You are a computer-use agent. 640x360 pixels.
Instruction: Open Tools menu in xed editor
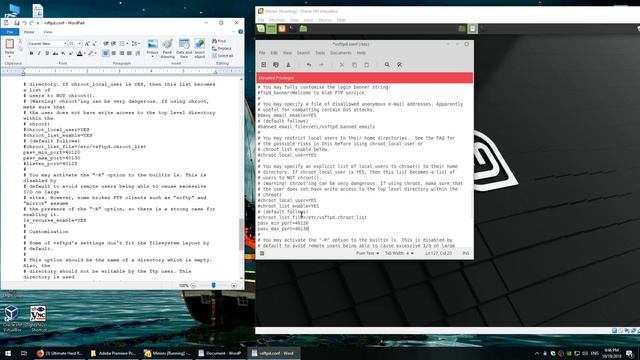click(320, 53)
